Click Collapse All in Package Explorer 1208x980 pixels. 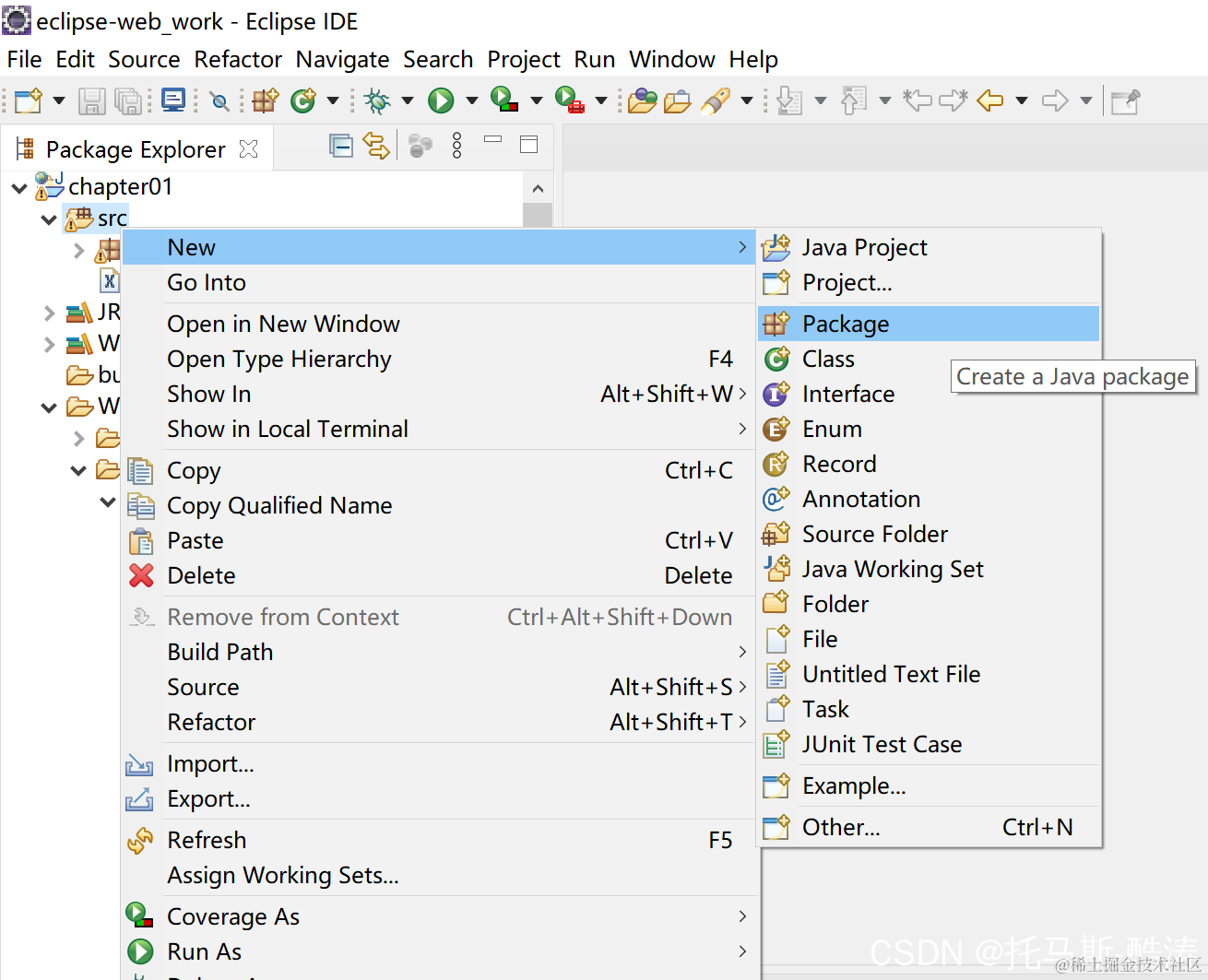[x=341, y=146]
